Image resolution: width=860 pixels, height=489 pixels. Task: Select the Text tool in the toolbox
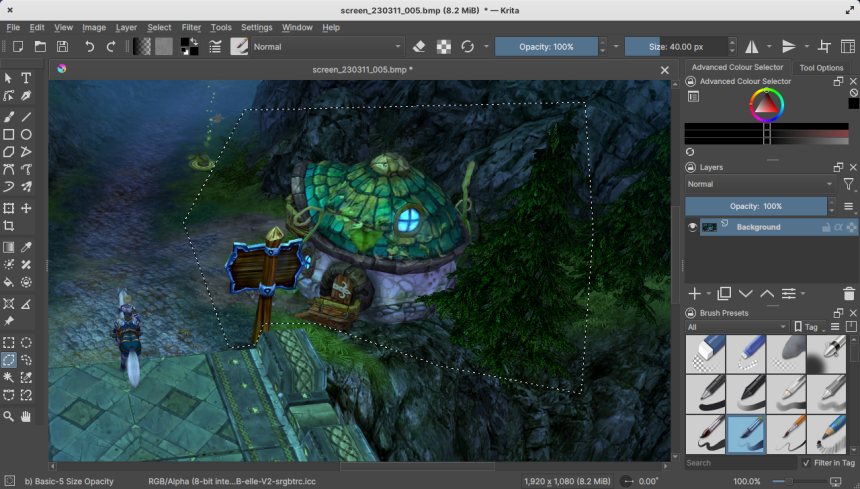pos(27,78)
